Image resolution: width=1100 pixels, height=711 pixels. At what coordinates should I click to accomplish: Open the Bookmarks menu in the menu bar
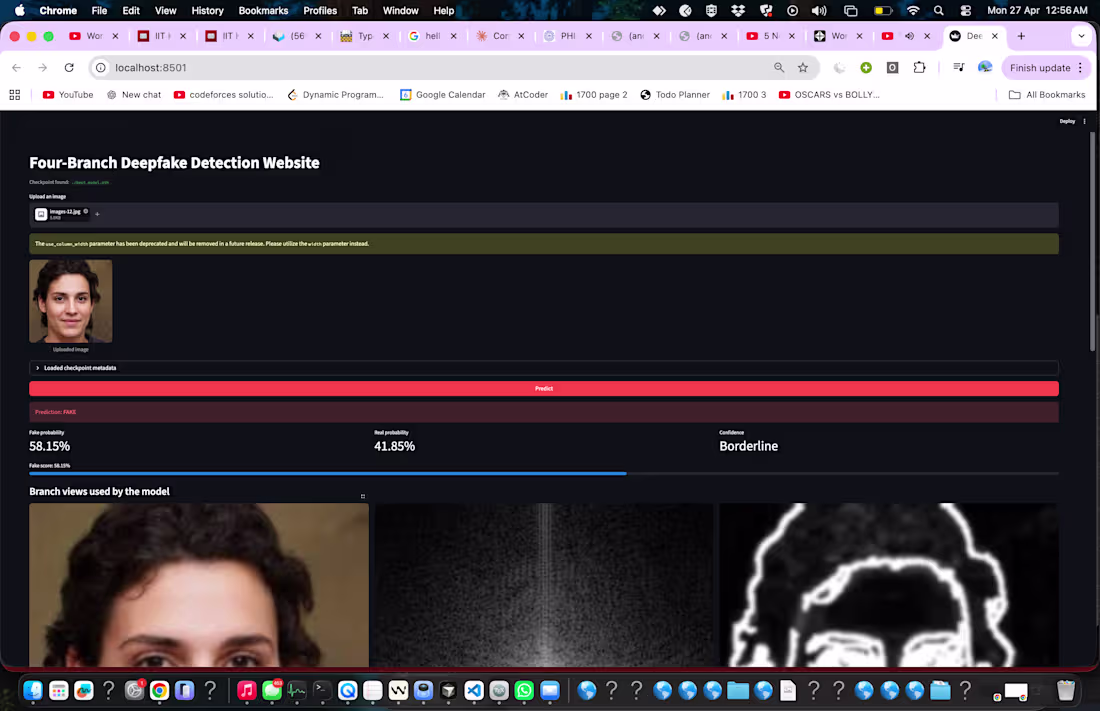[x=263, y=11]
